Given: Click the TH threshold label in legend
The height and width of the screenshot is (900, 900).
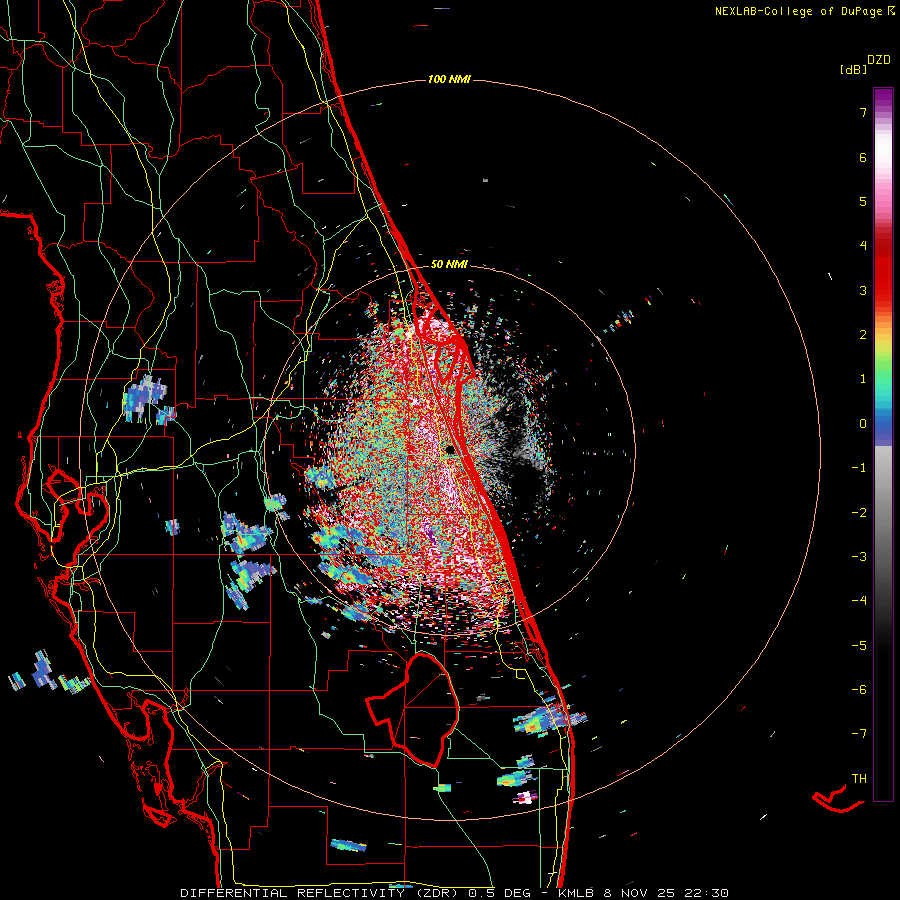Looking at the screenshot, I should pos(859,779).
